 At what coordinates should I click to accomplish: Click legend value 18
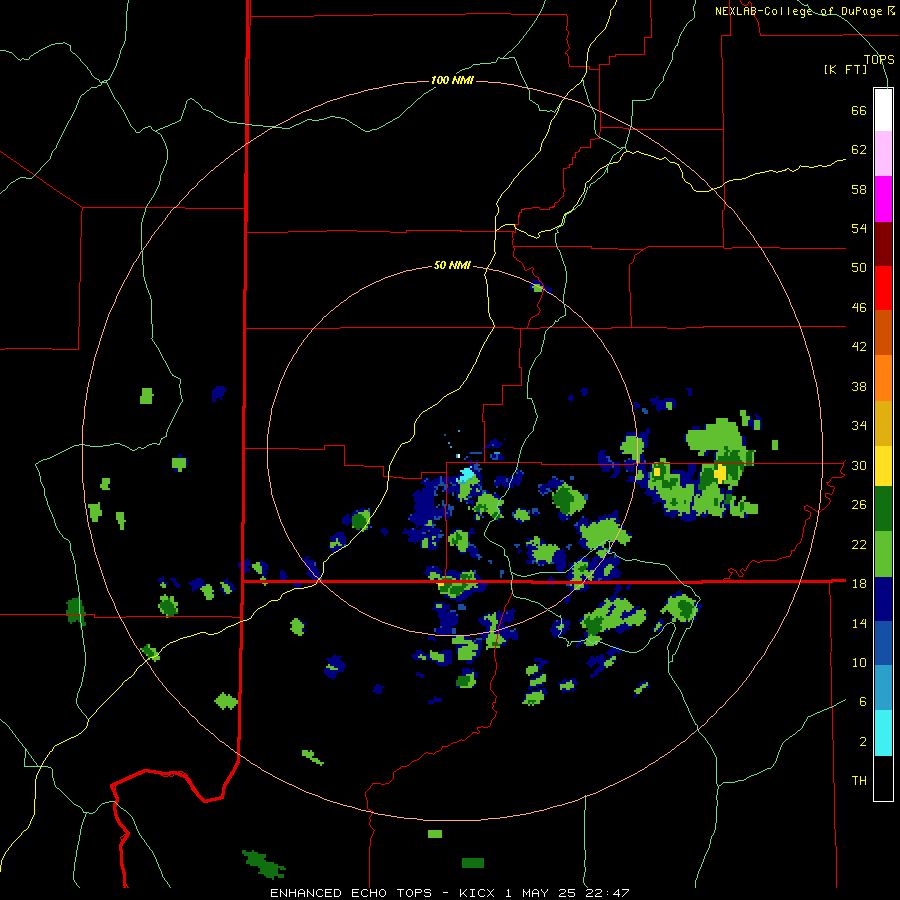pyautogui.click(x=859, y=584)
